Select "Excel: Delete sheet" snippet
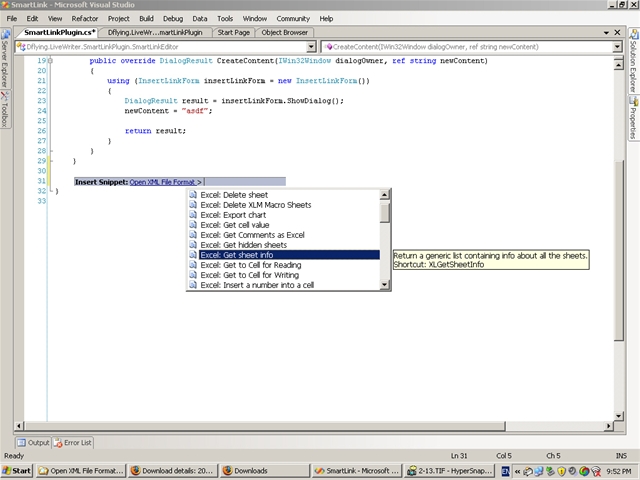Screen dimensions: 640x480 (233, 195)
